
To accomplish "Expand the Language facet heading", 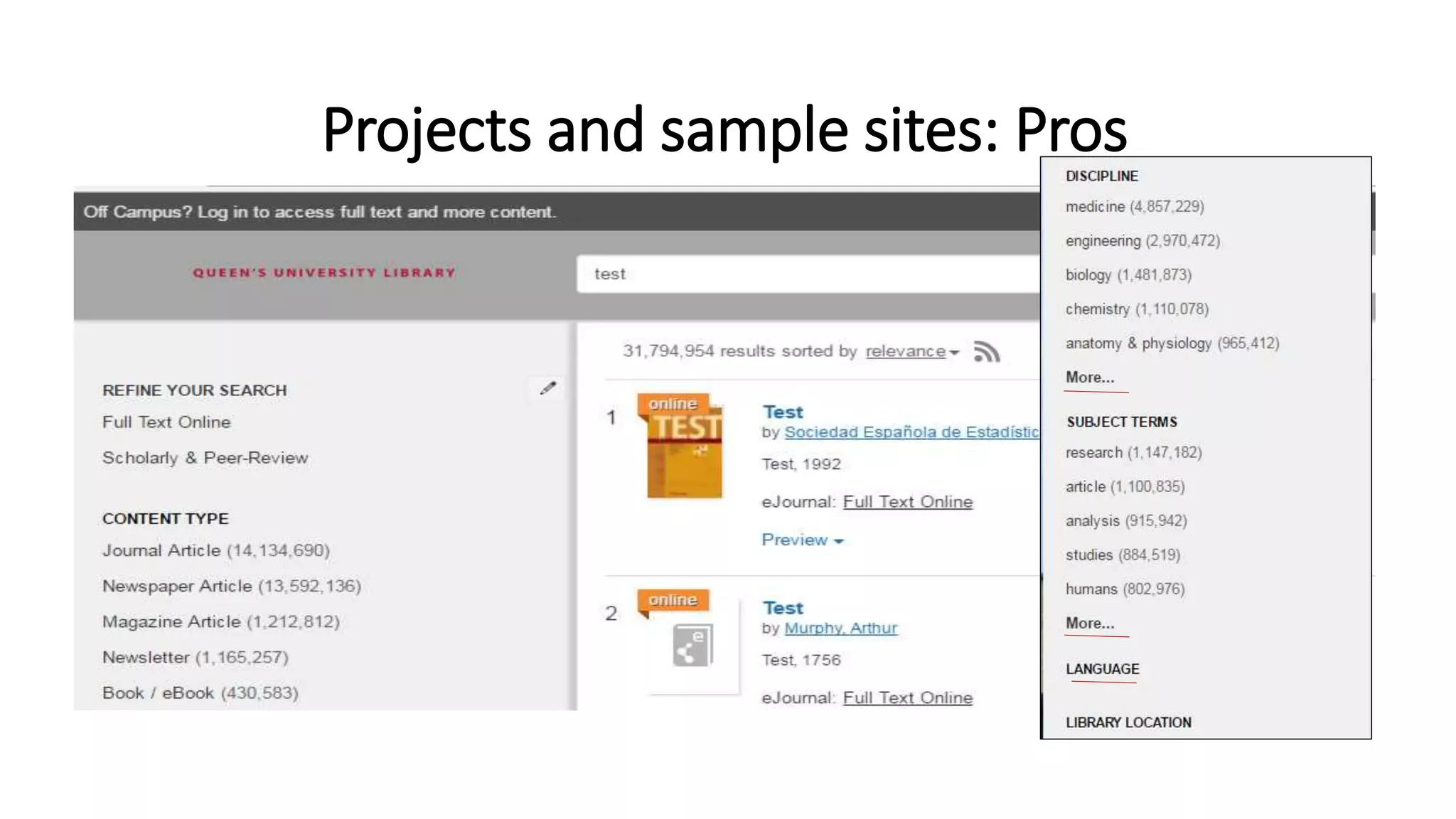I will click(1102, 669).
